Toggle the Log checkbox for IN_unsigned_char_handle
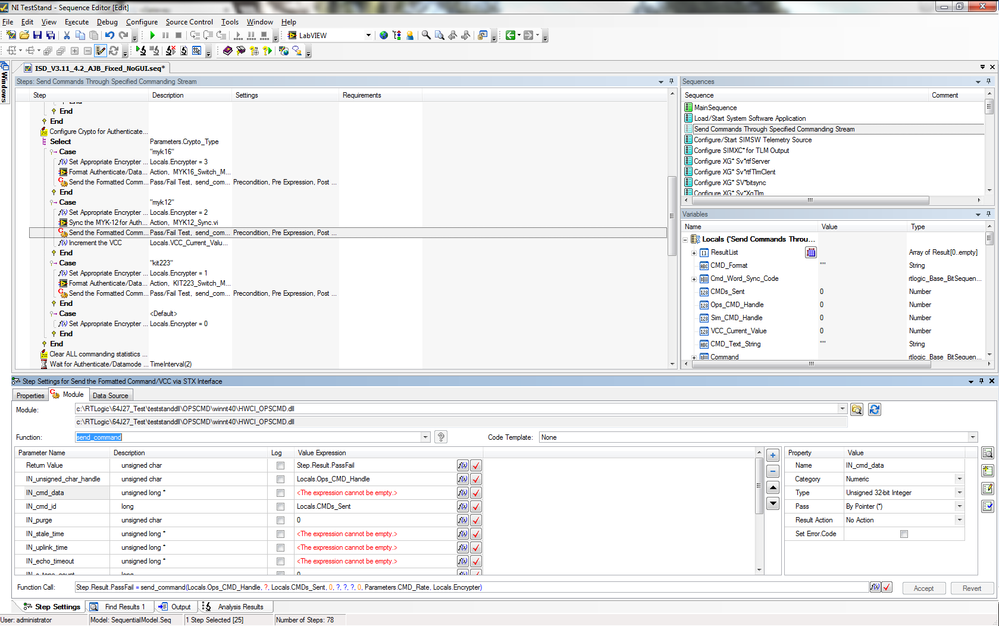Image resolution: width=999 pixels, height=626 pixels. (280, 479)
